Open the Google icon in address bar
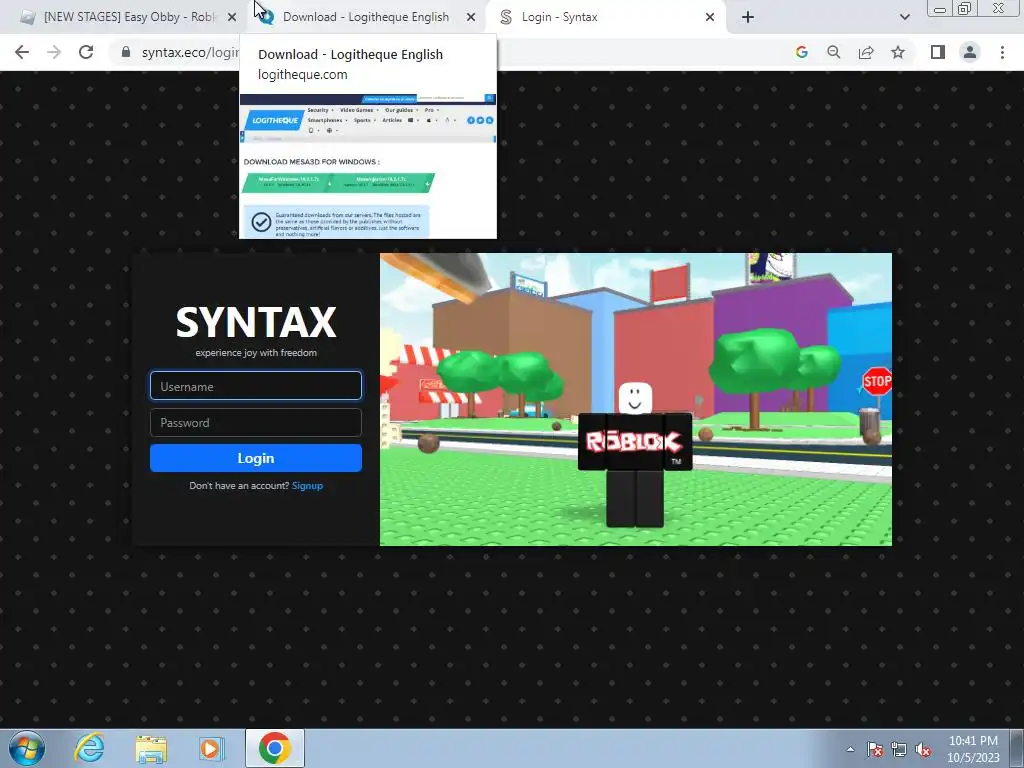Screen dimensions: 1024x768 [801, 52]
